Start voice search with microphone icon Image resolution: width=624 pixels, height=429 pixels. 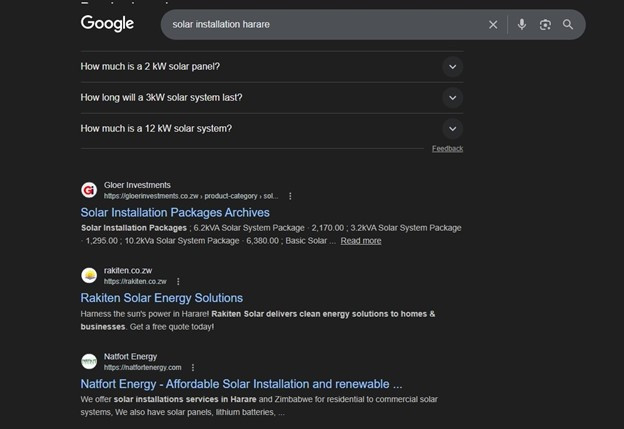point(521,24)
